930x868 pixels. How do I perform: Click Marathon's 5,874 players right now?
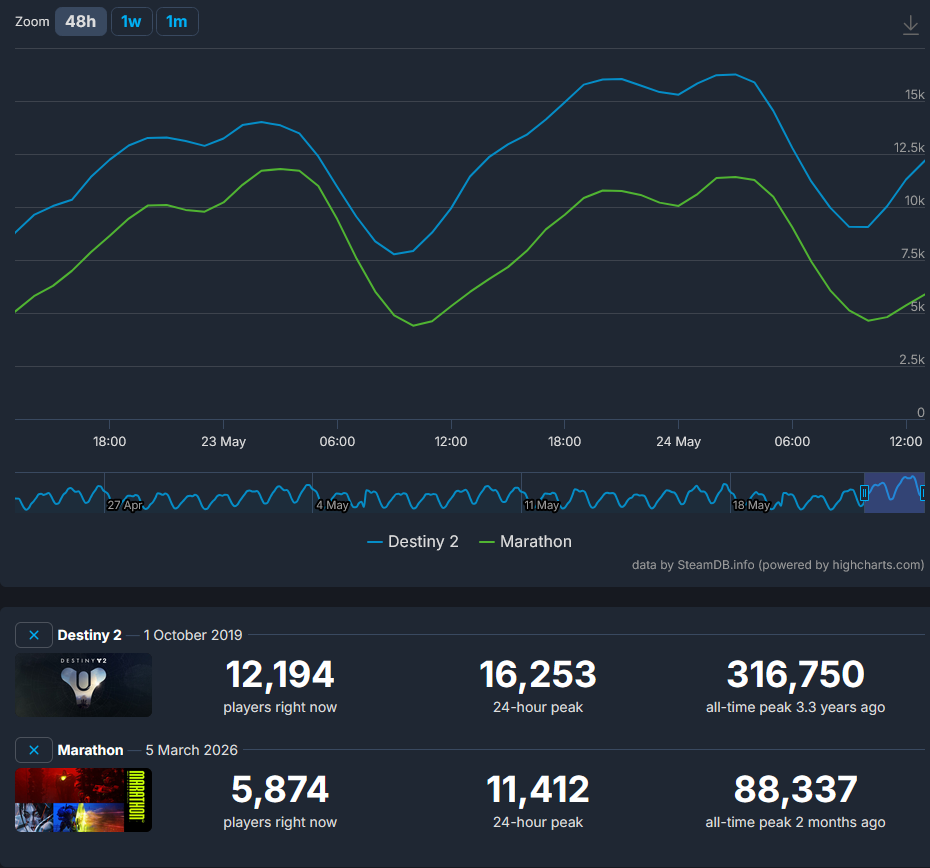tap(280, 790)
